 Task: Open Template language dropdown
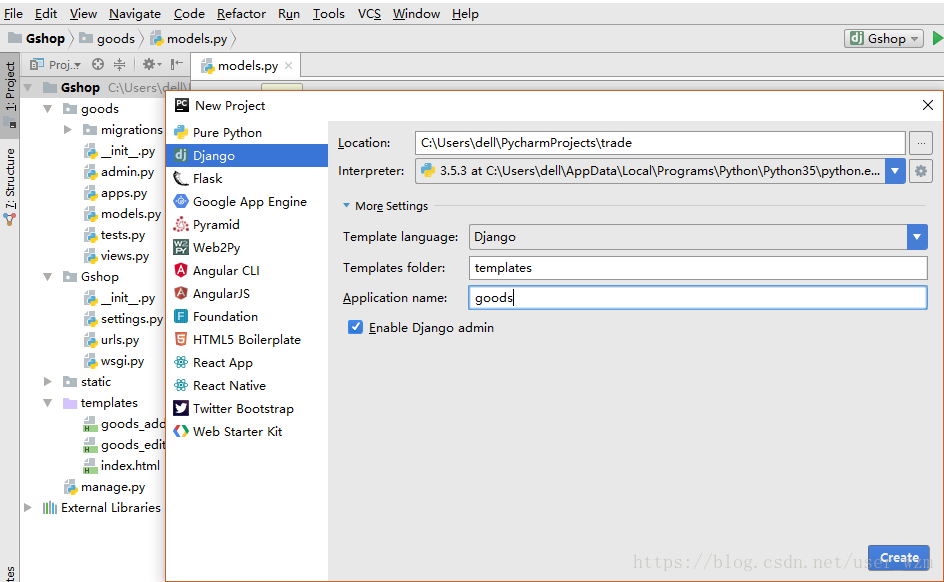point(916,237)
